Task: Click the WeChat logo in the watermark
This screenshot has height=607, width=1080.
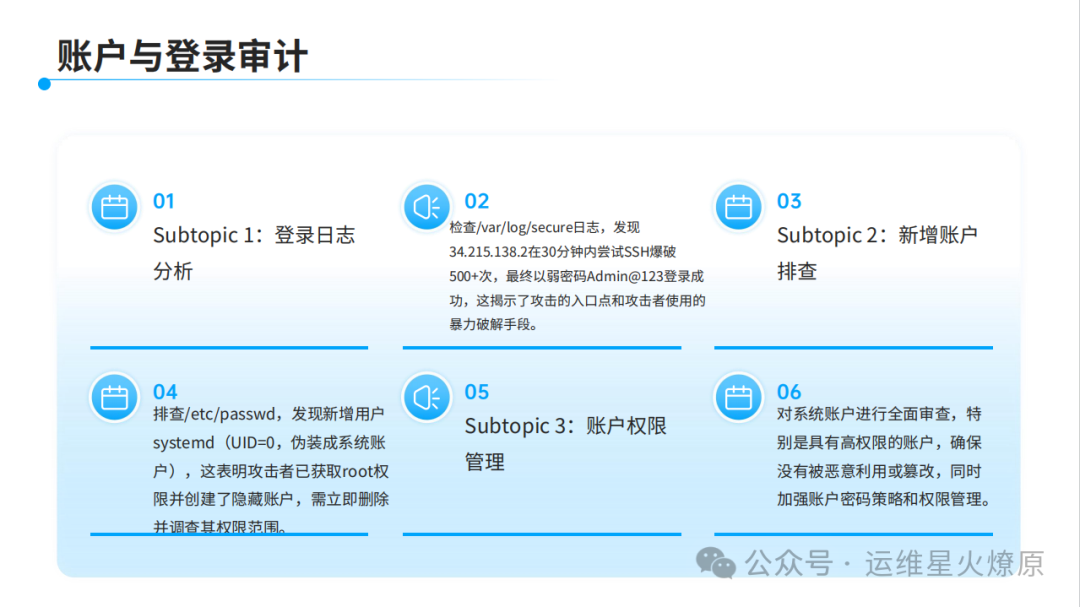Action: [716, 563]
